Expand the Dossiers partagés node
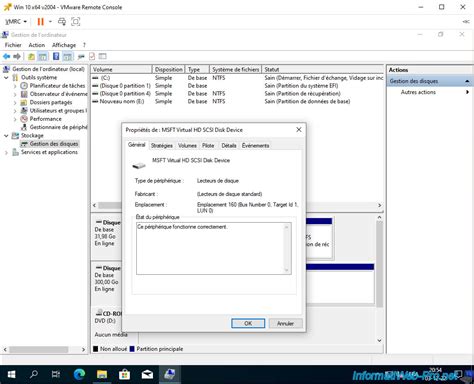The image size is (474, 384). [x=15, y=102]
